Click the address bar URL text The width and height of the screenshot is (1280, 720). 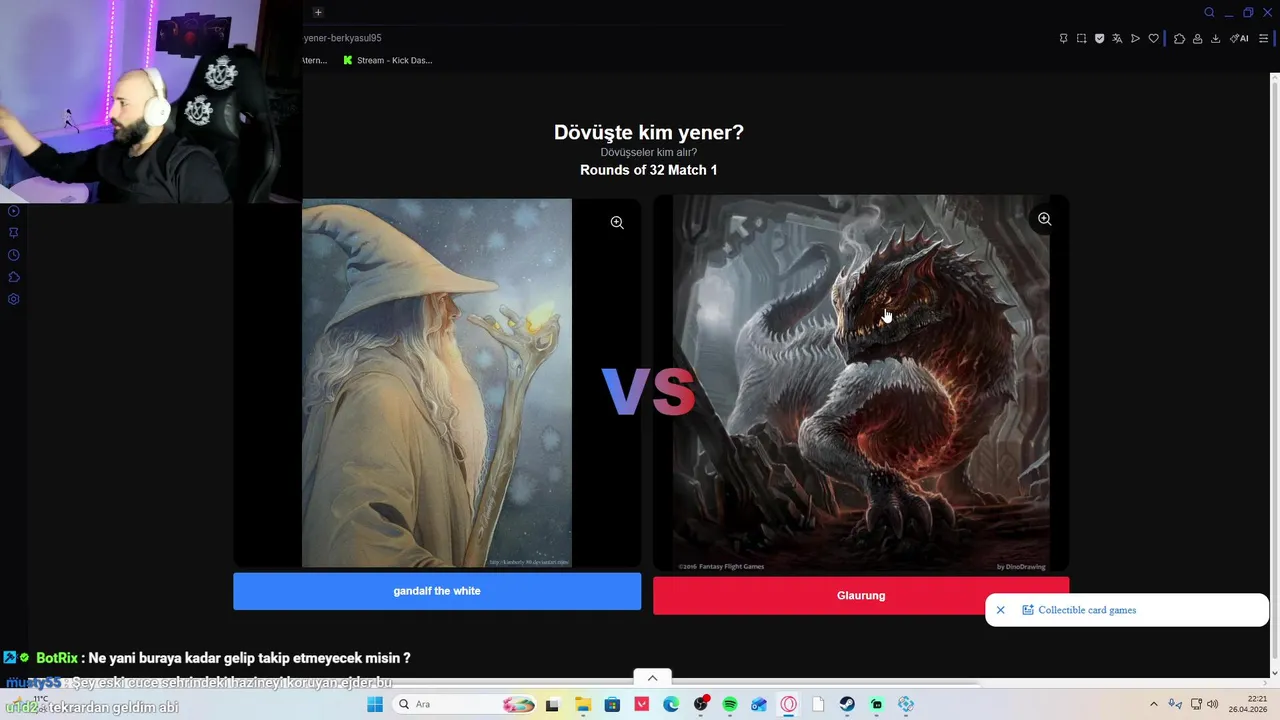342,38
